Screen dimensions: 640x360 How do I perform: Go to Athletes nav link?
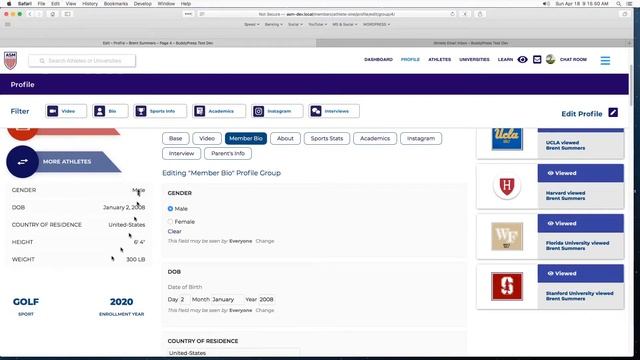pos(440,60)
